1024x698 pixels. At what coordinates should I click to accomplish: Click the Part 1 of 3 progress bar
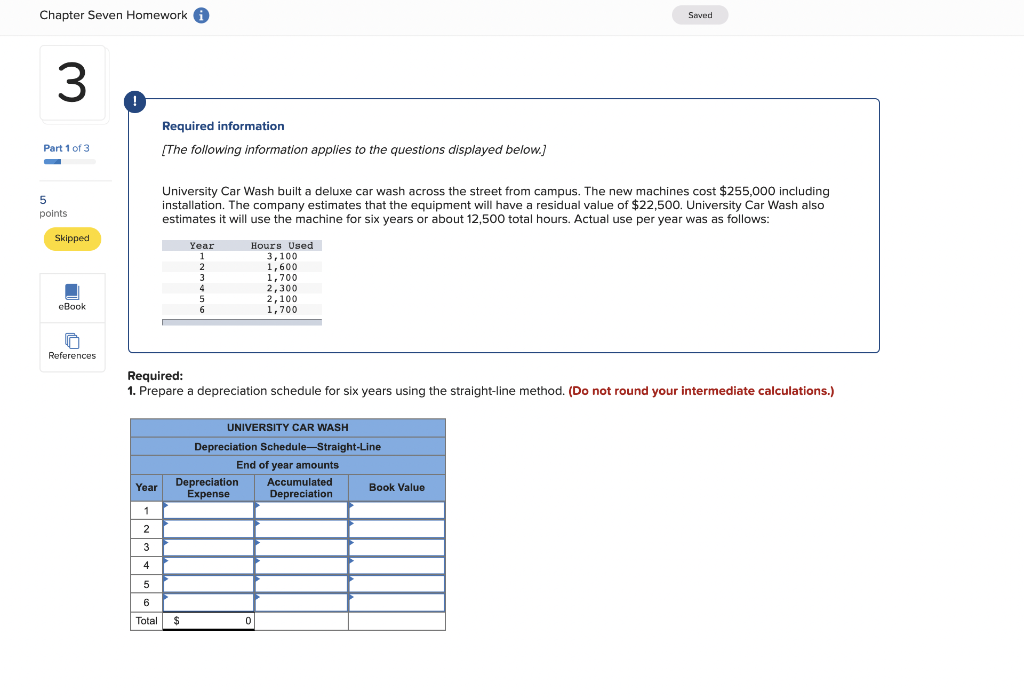[70, 161]
